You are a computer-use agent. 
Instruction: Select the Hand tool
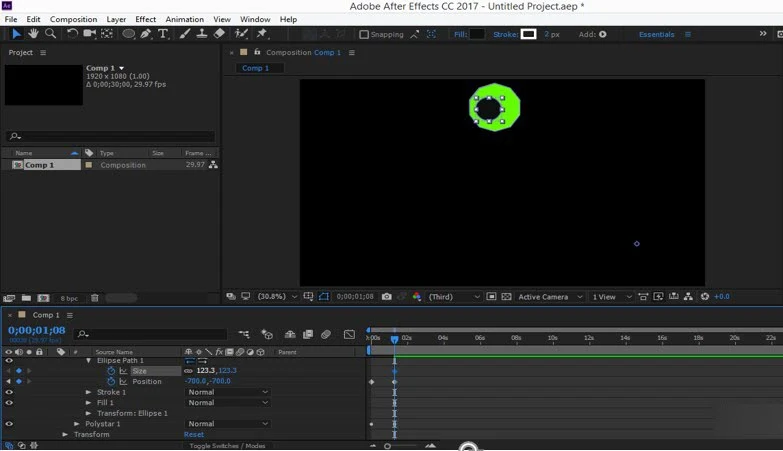click(x=33, y=33)
